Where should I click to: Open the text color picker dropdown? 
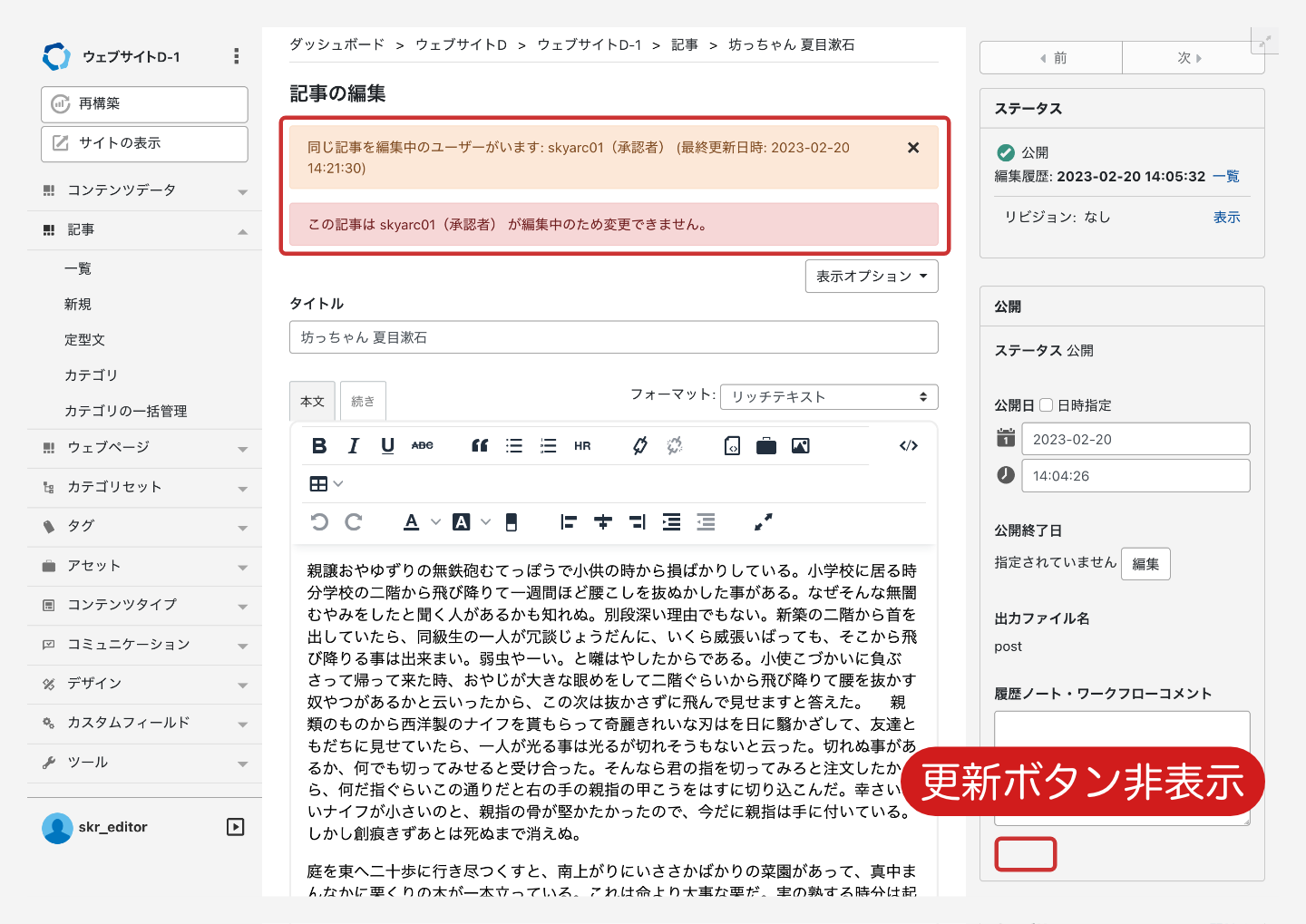(436, 521)
